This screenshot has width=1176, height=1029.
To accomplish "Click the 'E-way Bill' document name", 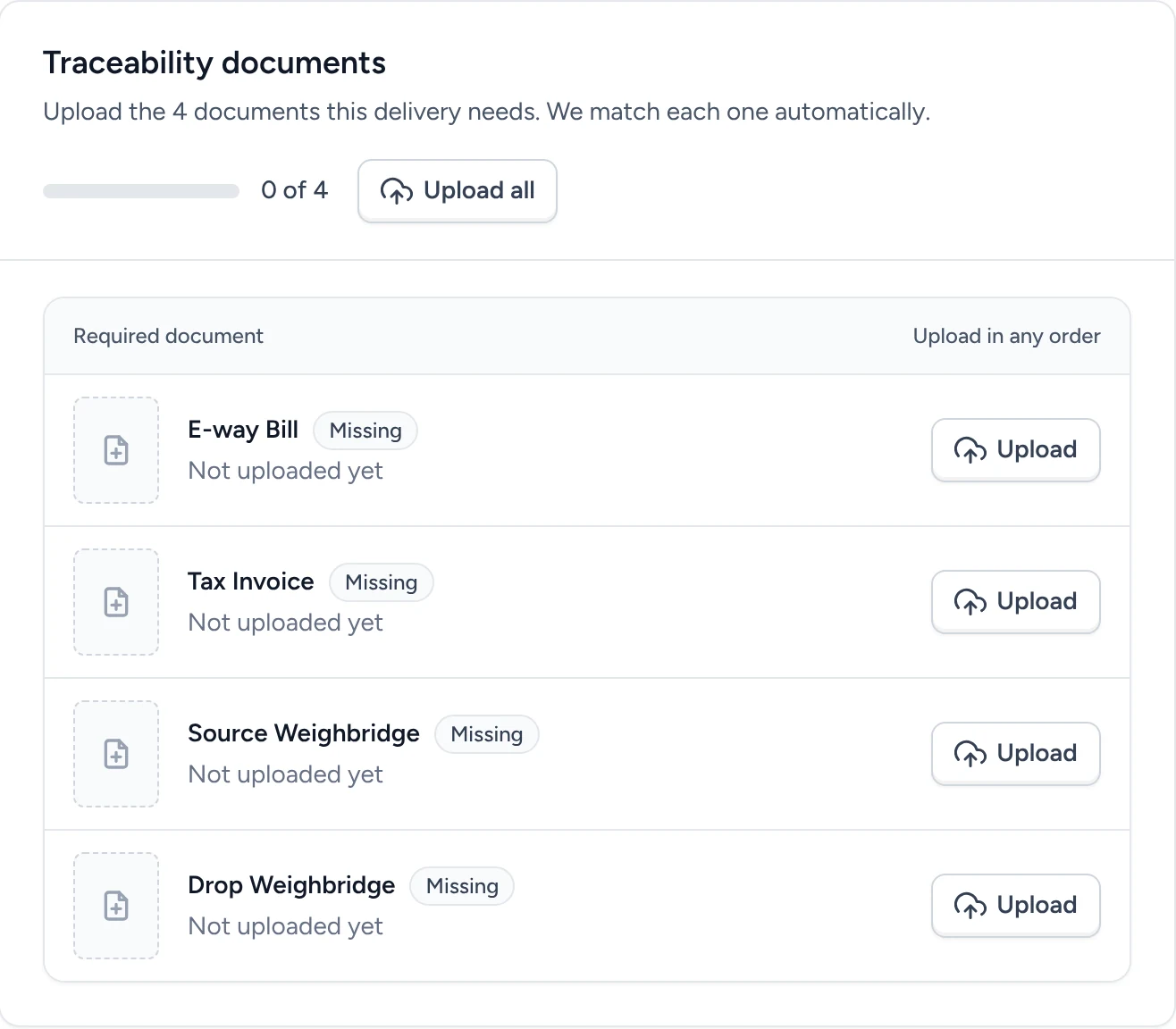I will pyautogui.click(x=243, y=430).
